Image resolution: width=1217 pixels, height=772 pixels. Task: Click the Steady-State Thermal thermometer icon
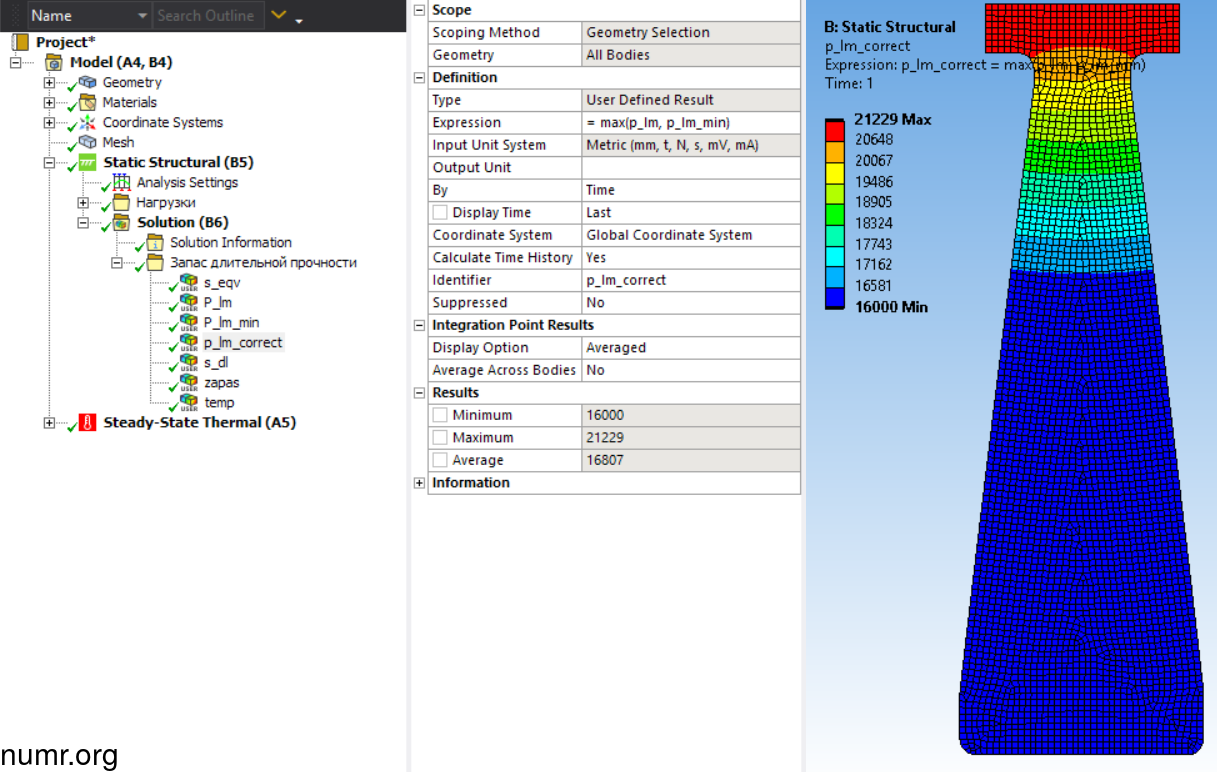coord(88,423)
